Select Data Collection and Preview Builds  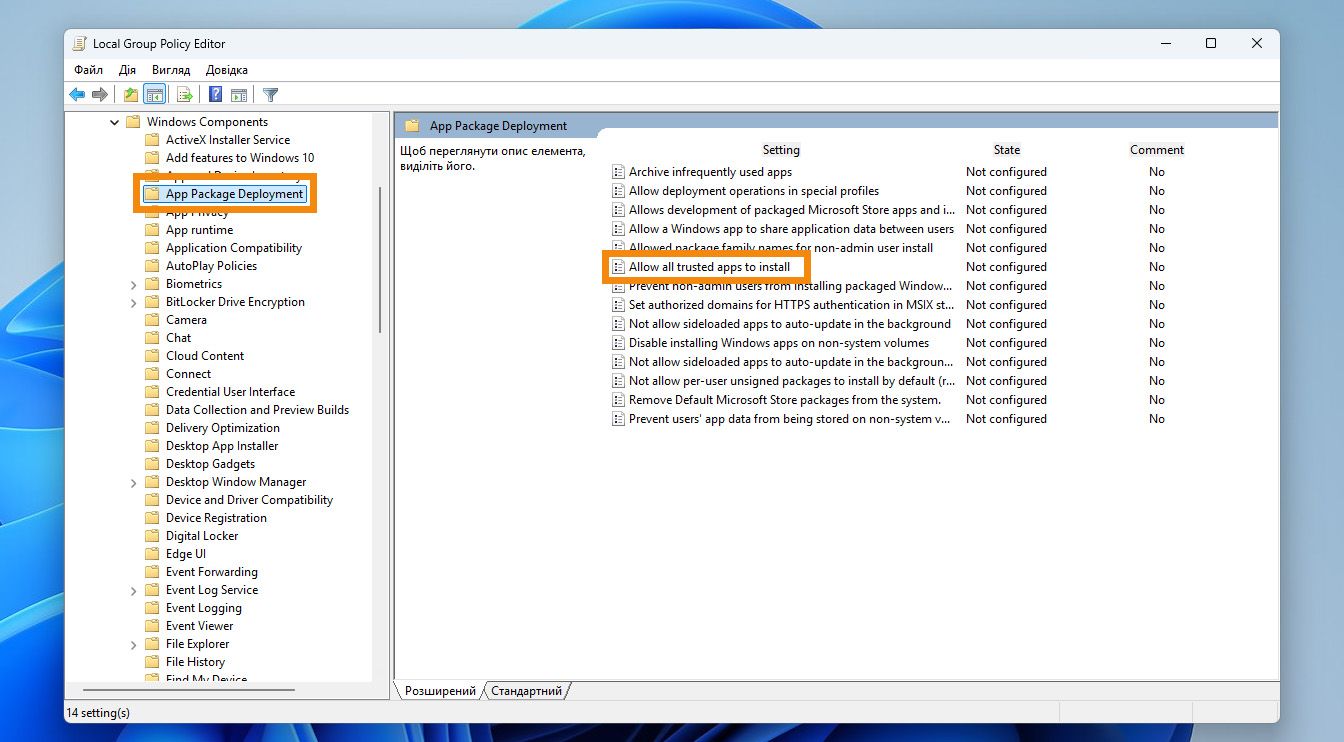(257, 410)
